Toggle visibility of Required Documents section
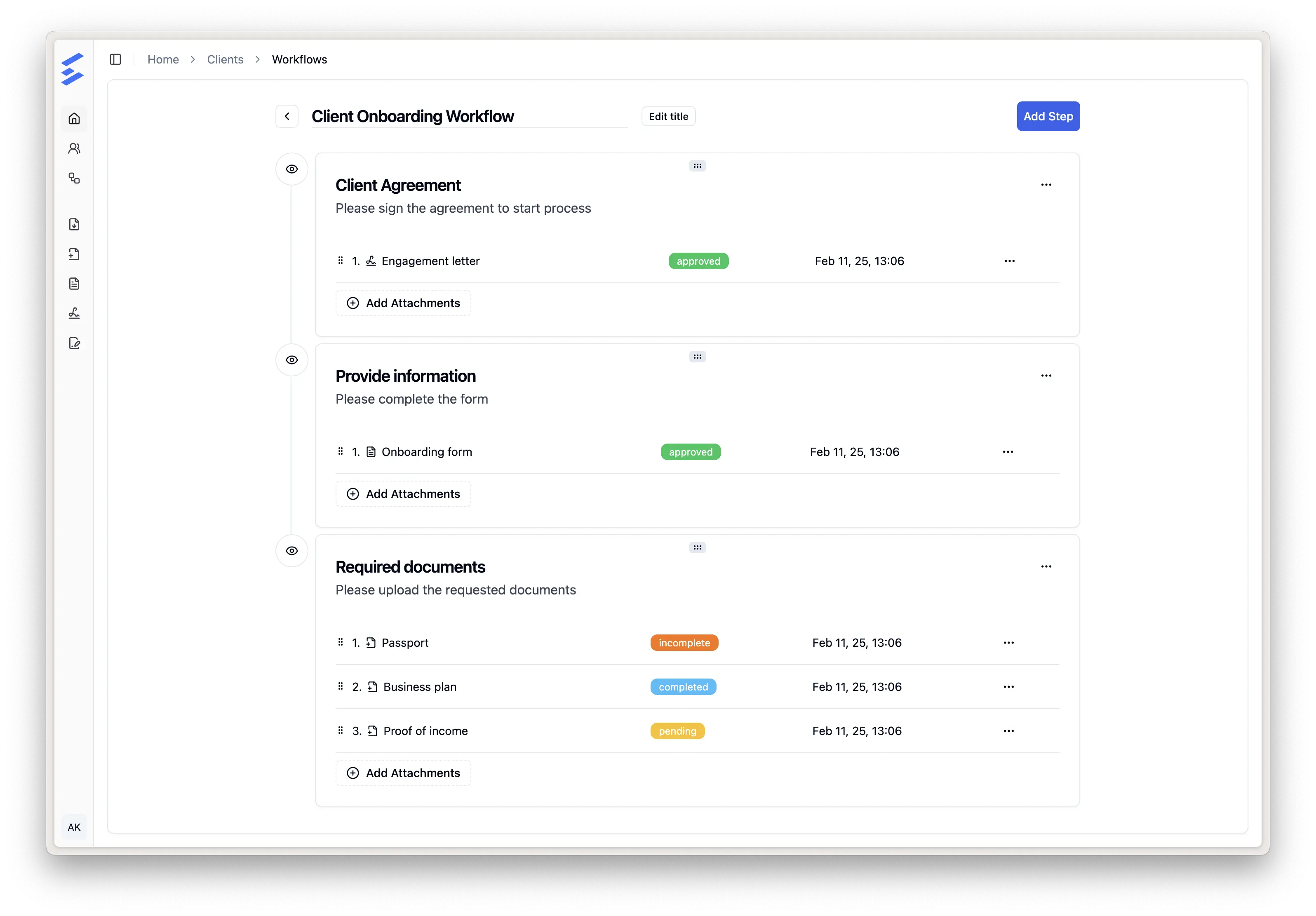Screen dimensions: 1316x916 [x=291, y=551]
